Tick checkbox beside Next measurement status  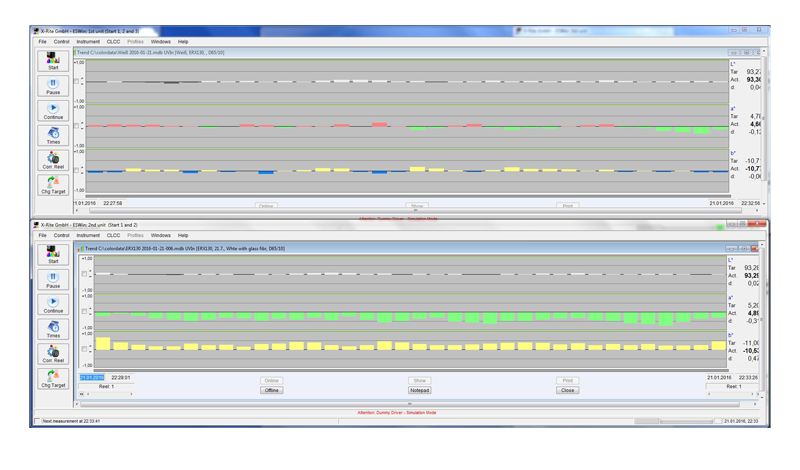tap(37, 421)
